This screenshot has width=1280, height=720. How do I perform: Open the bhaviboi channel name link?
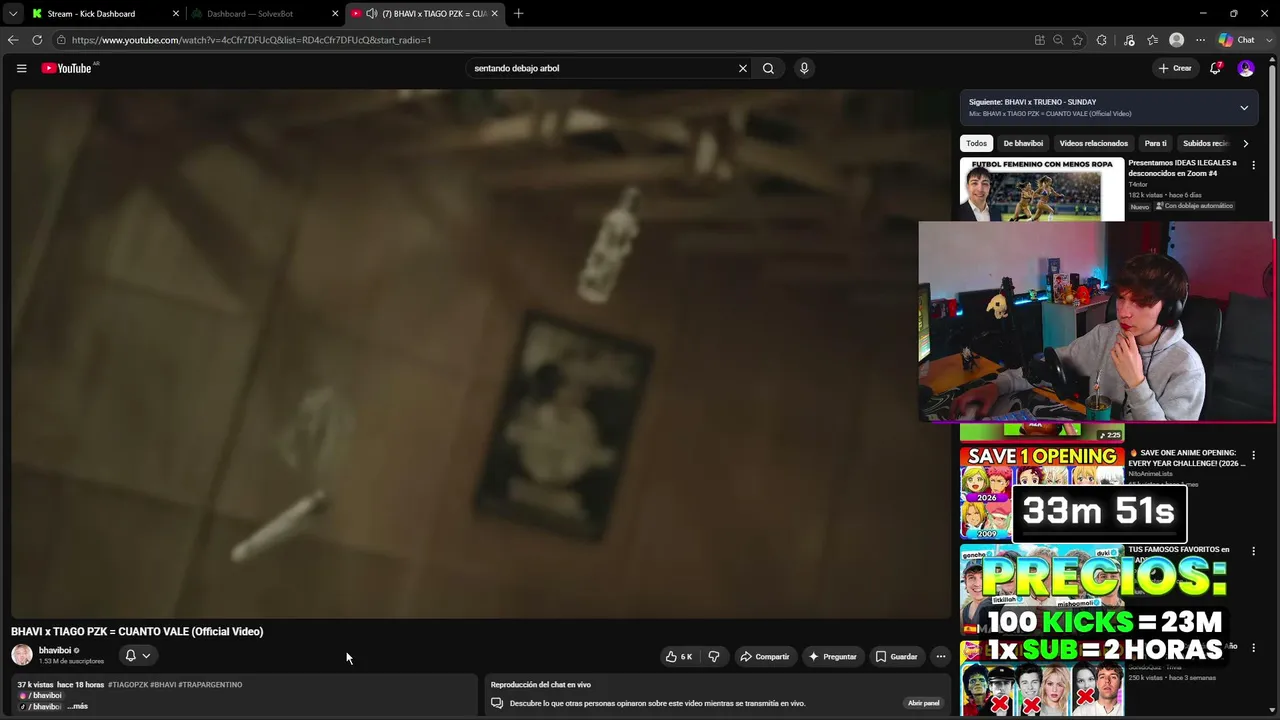pos(54,651)
